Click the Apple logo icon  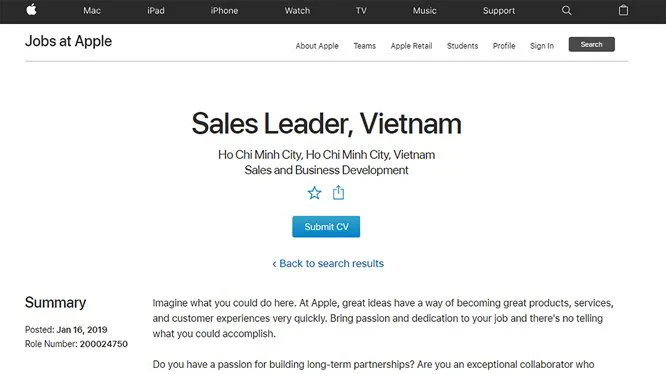pos(31,10)
